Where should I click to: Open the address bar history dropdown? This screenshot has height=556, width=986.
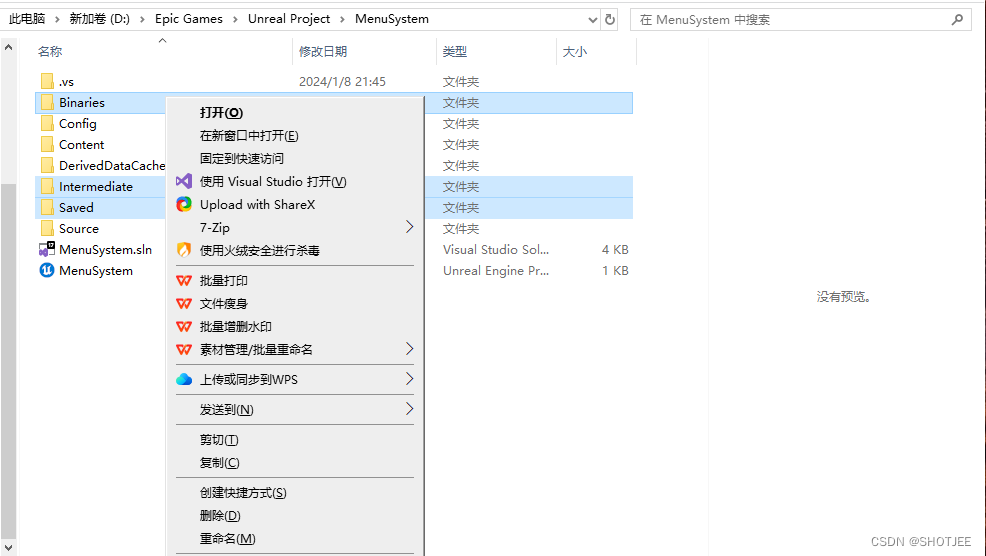(592, 19)
